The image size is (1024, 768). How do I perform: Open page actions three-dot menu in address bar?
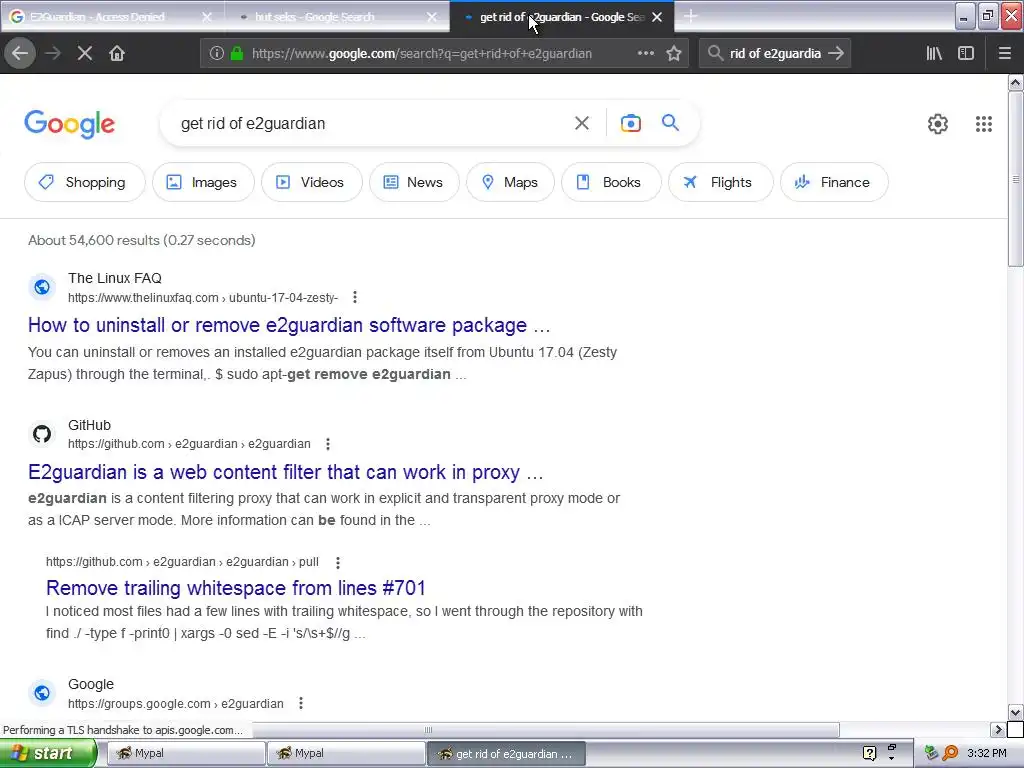pyautogui.click(x=645, y=54)
